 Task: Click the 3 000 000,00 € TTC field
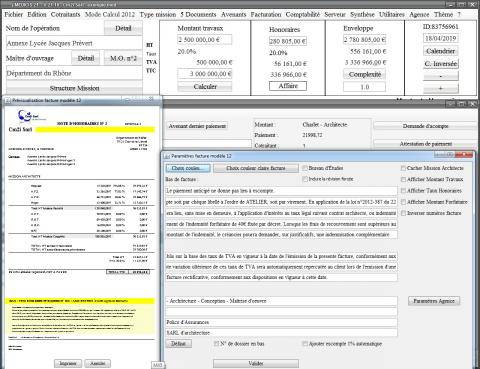205,74
